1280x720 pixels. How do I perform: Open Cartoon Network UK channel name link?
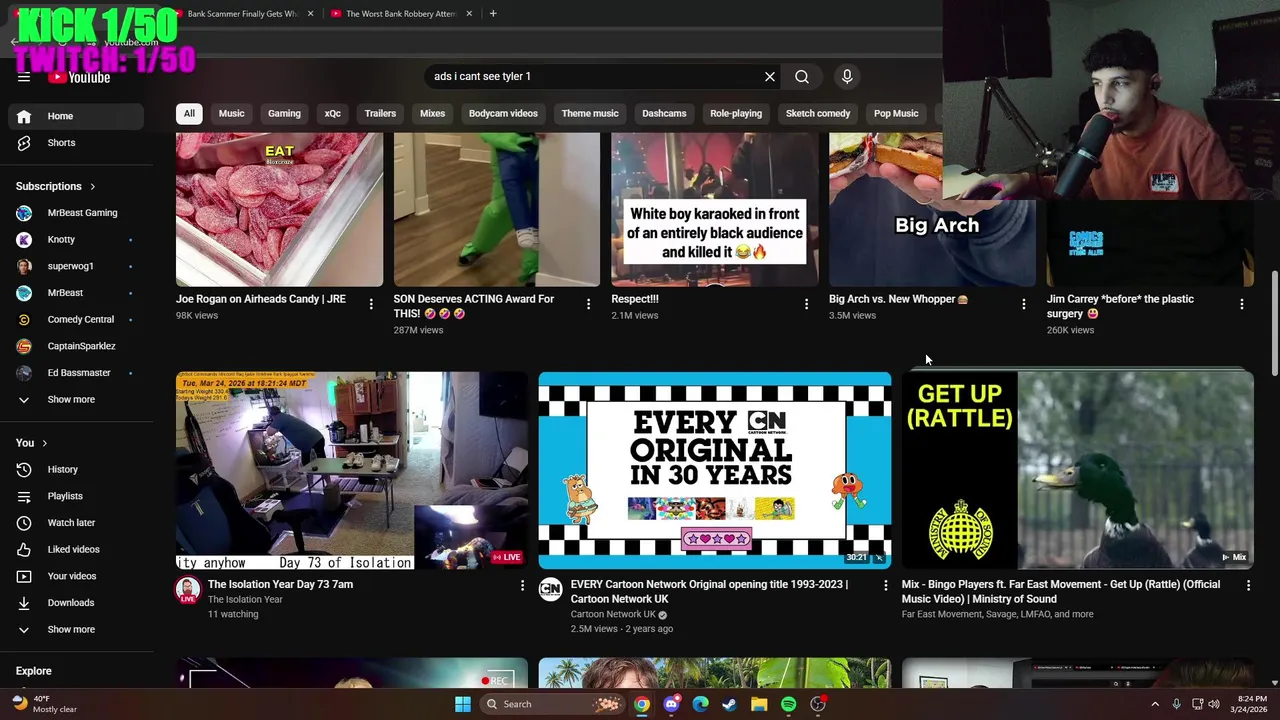click(613, 614)
